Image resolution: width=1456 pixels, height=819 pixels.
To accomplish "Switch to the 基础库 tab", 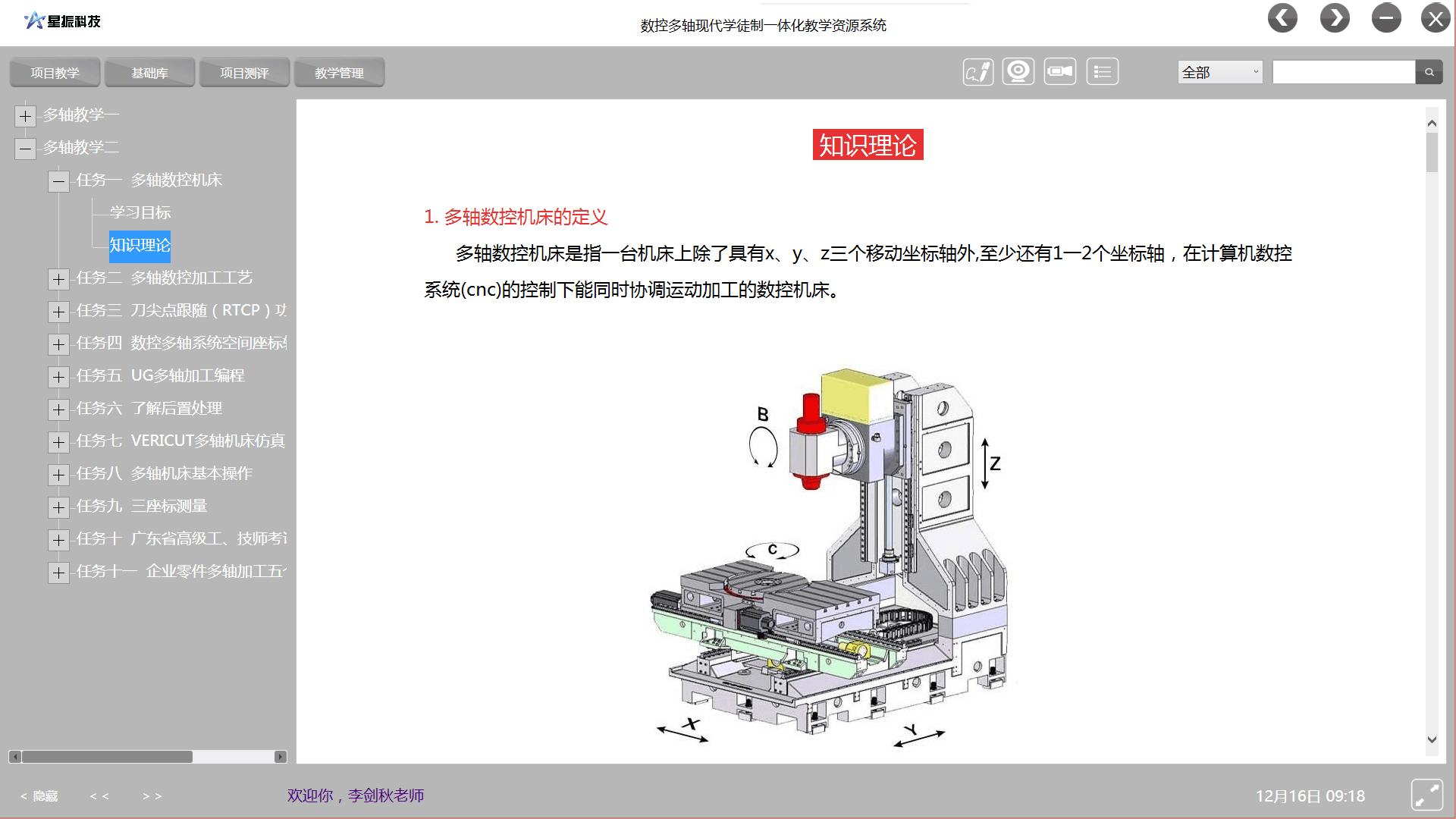I will tap(149, 73).
